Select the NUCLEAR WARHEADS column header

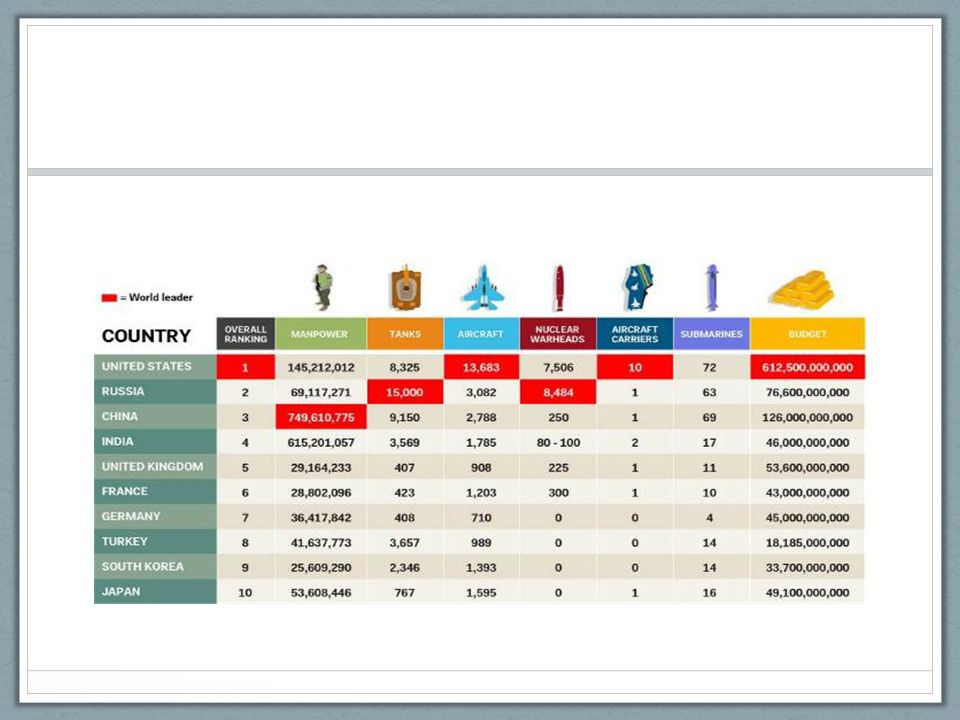[558, 334]
